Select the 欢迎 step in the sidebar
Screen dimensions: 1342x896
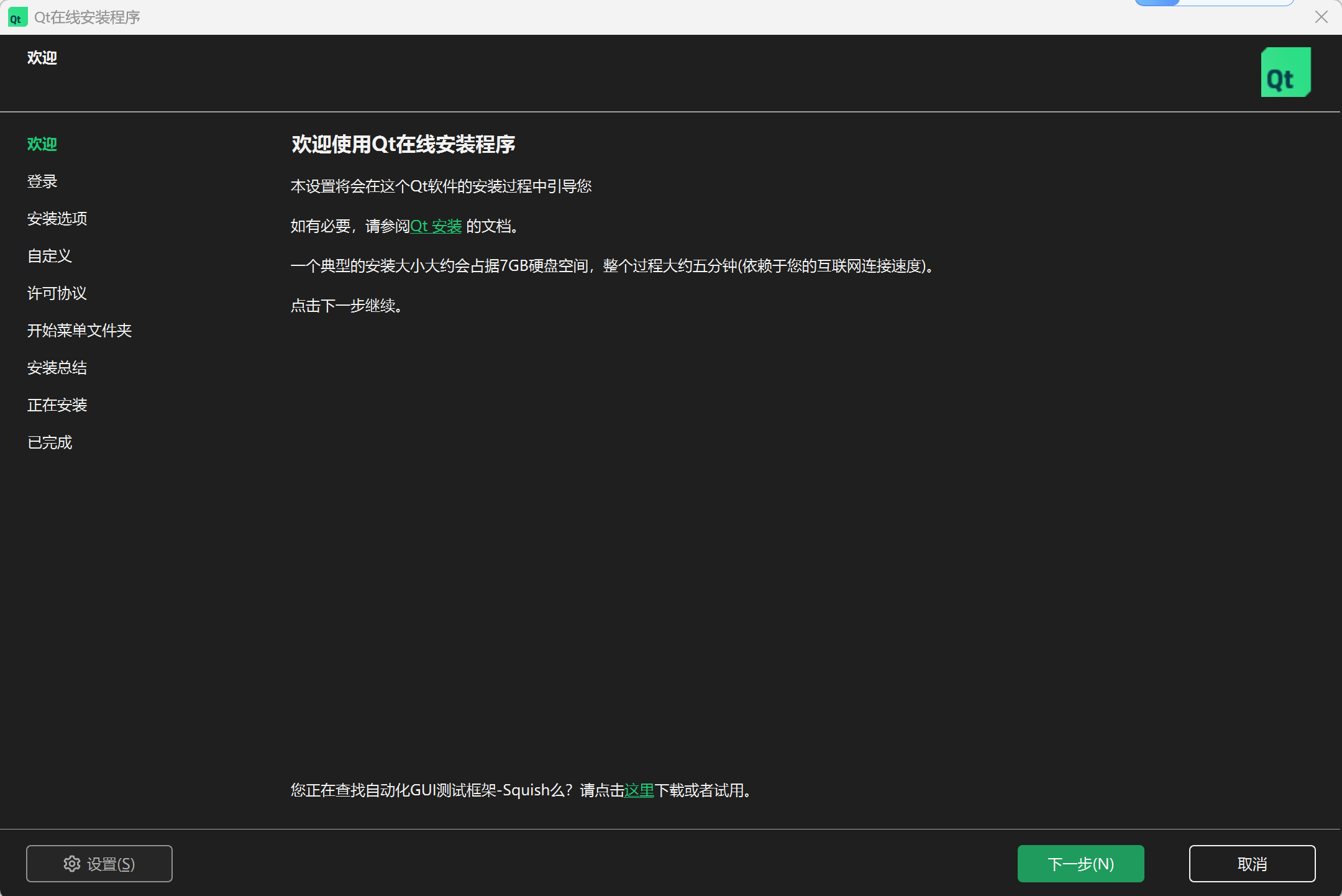coord(42,144)
